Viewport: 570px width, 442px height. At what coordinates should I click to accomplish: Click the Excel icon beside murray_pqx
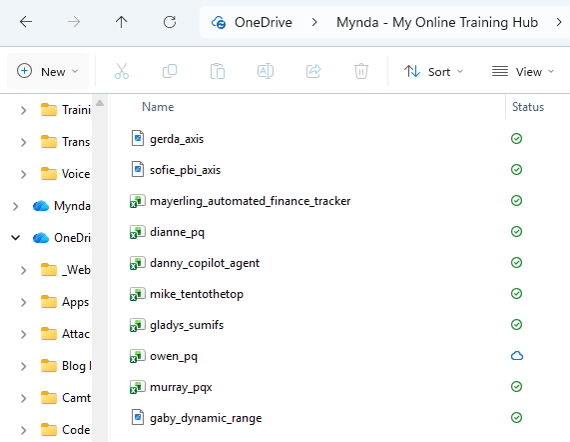coord(138,387)
